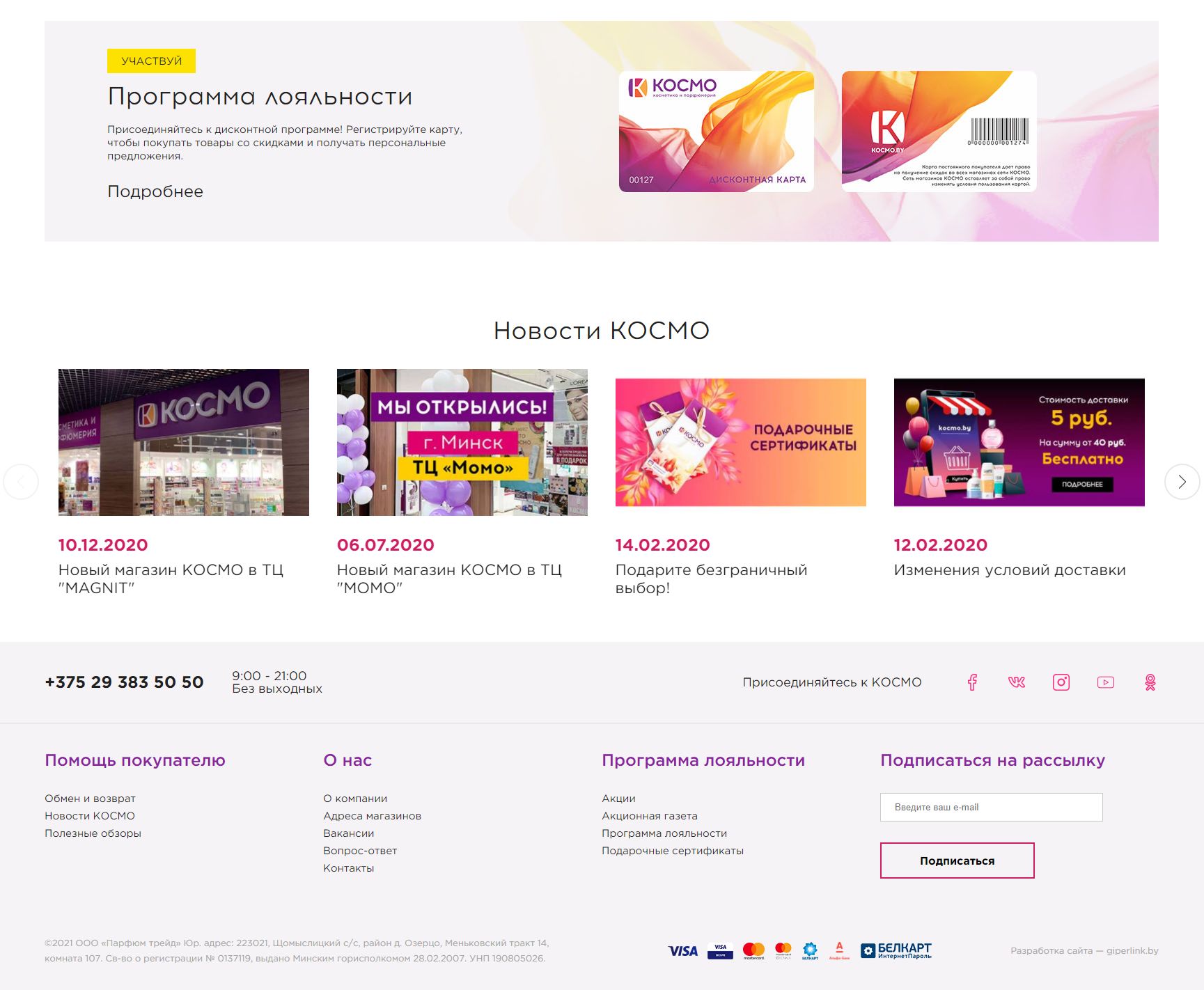Image resolution: width=1204 pixels, height=990 pixels.
Task: Open the Подарочные сертификаты banner image
Action: [741, 442]
